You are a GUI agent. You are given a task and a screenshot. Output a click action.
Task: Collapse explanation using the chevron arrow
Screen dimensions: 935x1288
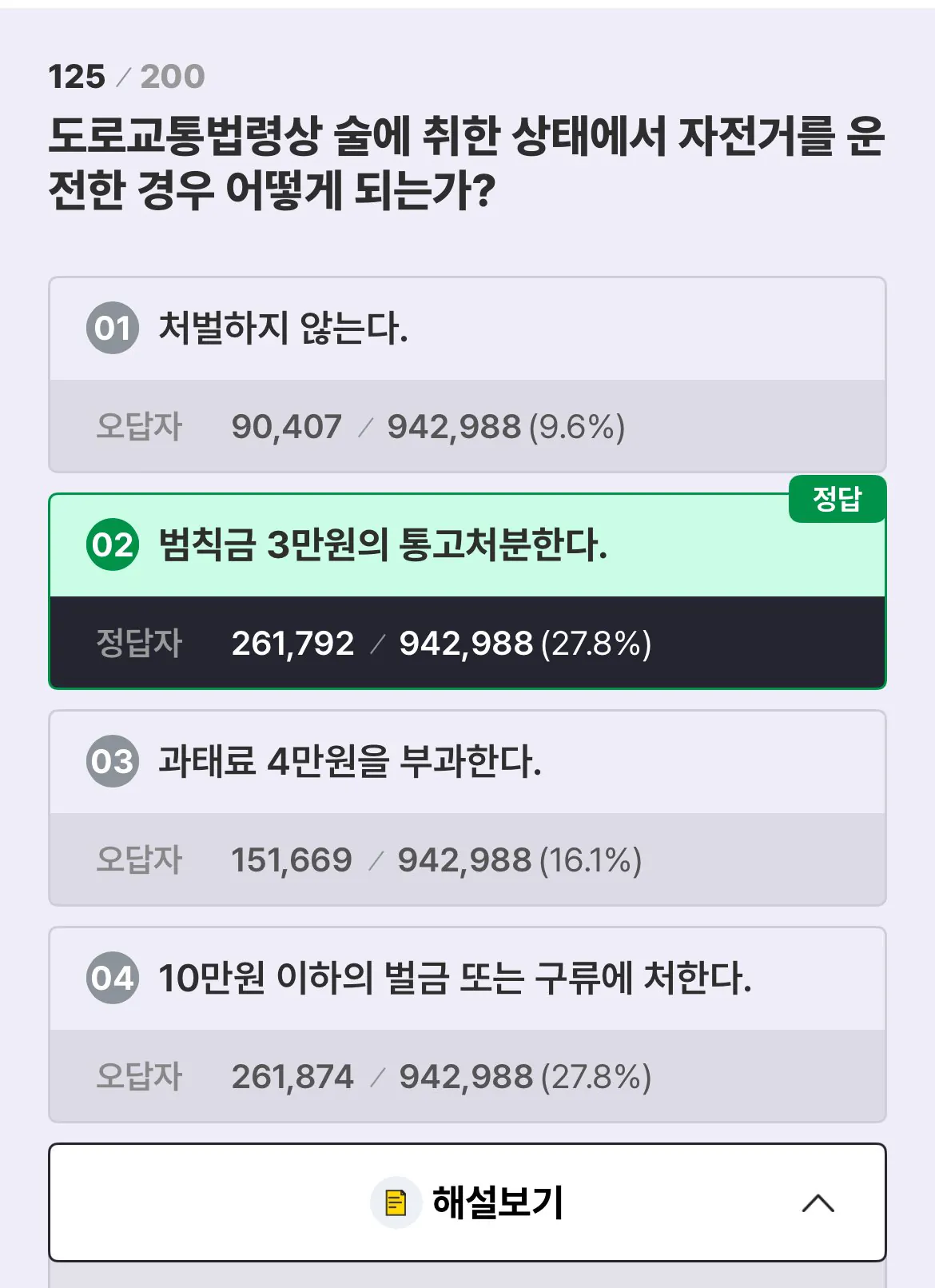coord(818,1202)
